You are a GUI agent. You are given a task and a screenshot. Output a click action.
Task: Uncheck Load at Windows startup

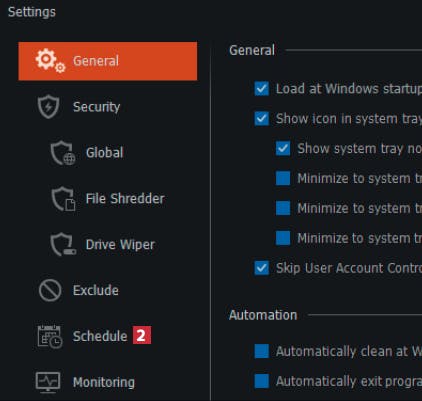click(262, 89)
